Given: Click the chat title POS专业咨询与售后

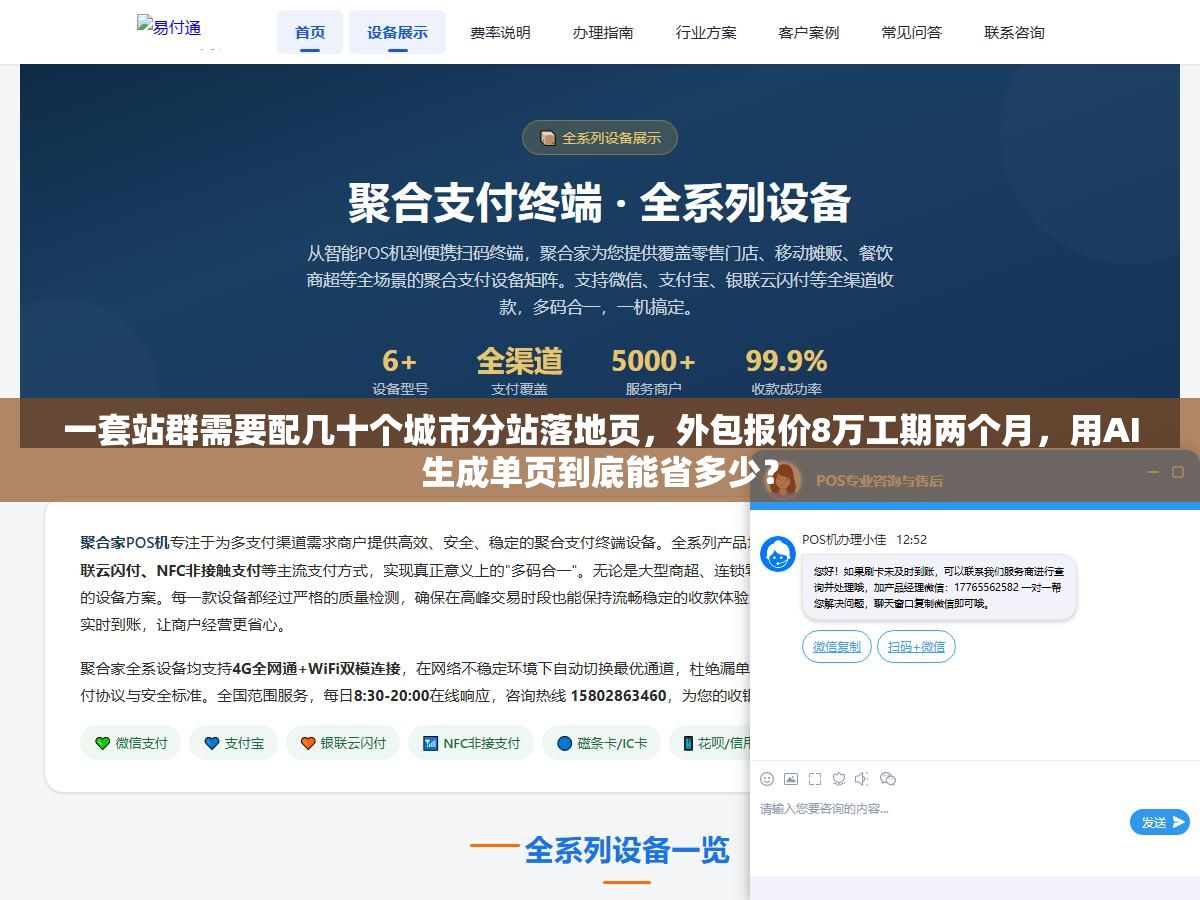Looking at the screenshot, I should [x=879, y=480].
